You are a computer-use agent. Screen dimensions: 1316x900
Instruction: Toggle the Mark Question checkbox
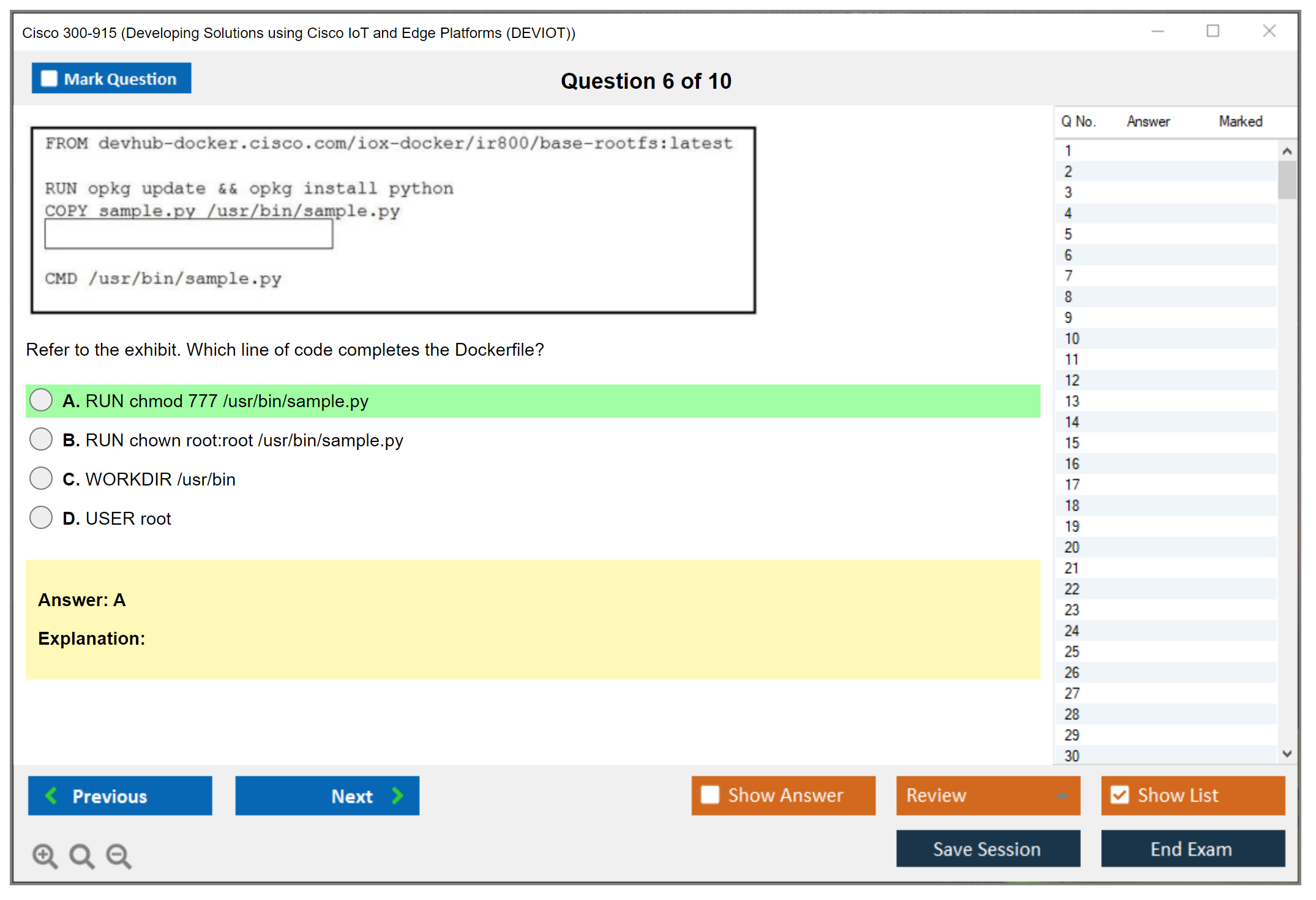coord(49,79)
